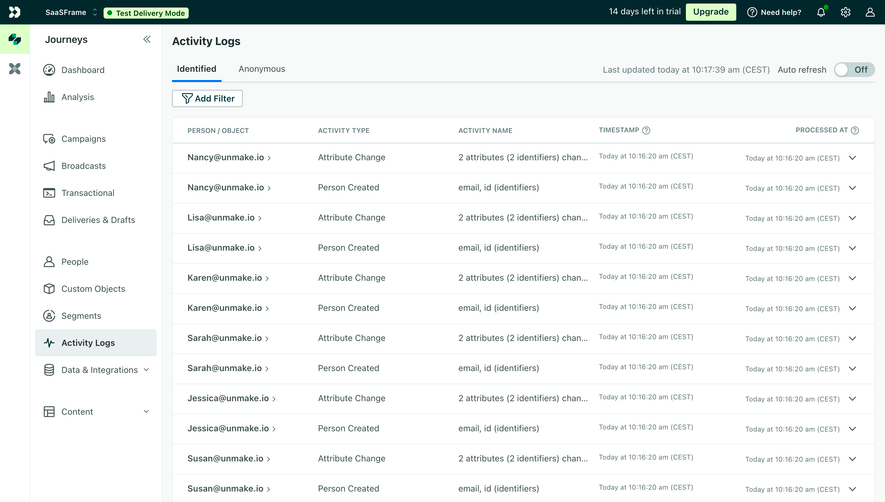Click the Customer.io logo in top bar
The width and height of the screenshot is (885, 502).
pos(15,12)
